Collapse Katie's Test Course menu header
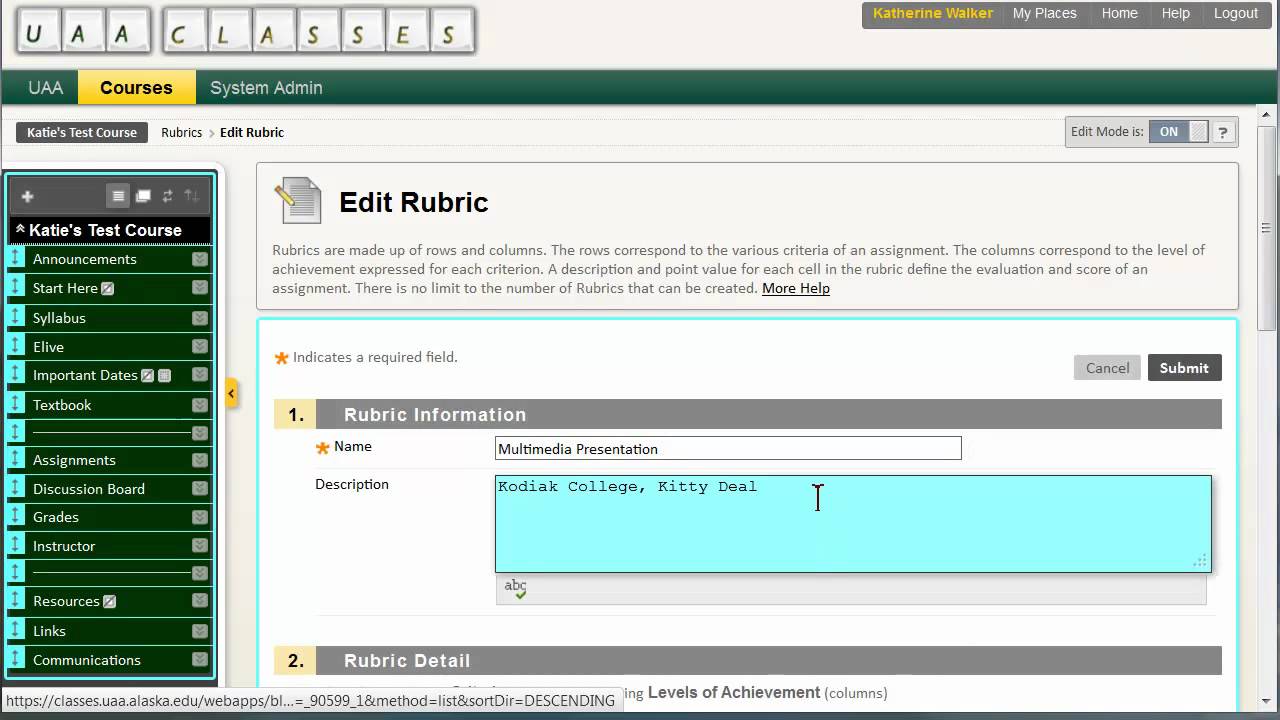Screen dimensions: 1280x720 click(20, 229)
